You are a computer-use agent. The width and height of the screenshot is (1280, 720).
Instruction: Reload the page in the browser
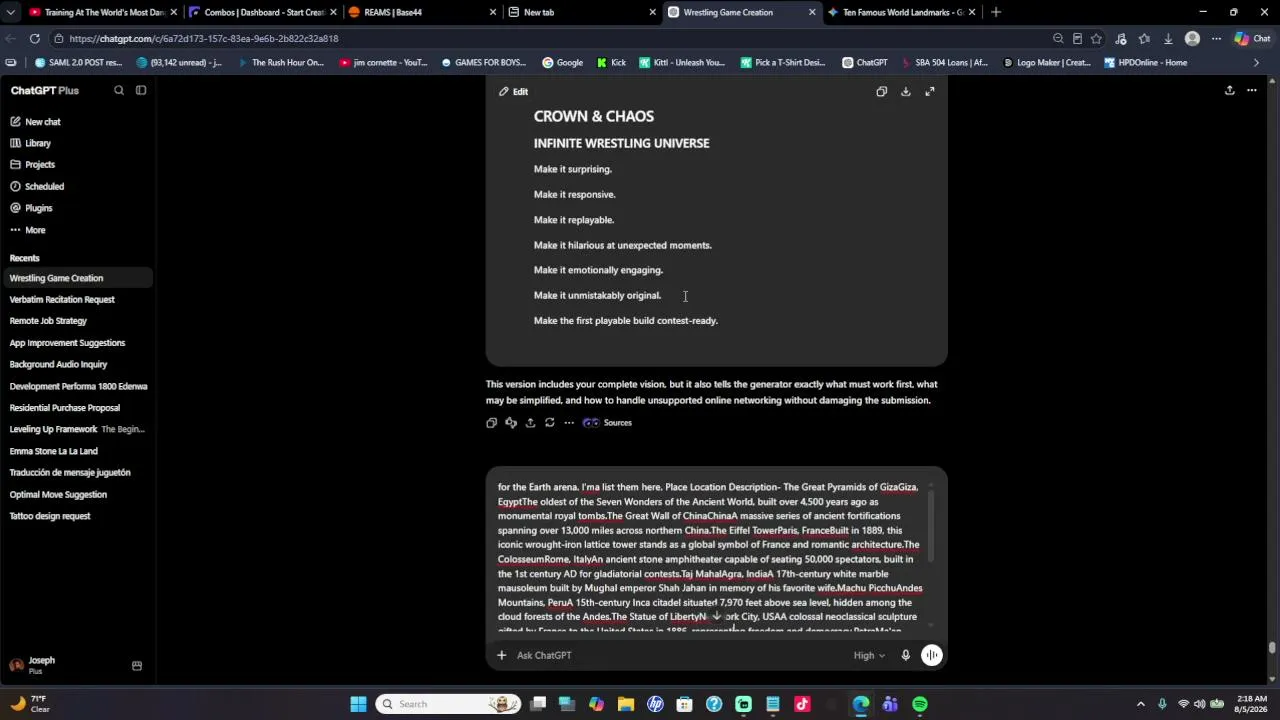pos(34,38)
